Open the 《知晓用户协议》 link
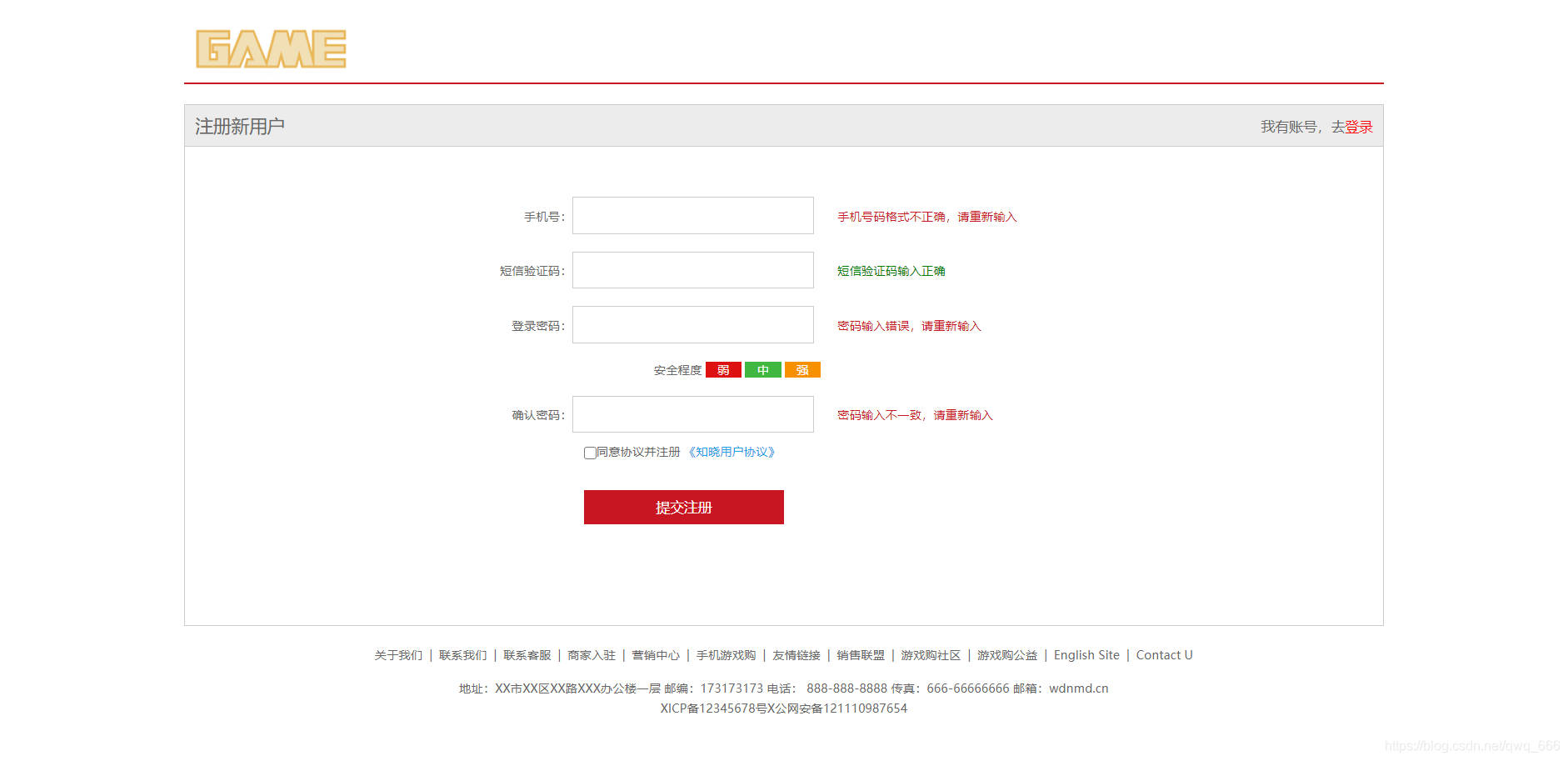The width and height of the screenshot is (1568, 761). click(x=732, y=452)
